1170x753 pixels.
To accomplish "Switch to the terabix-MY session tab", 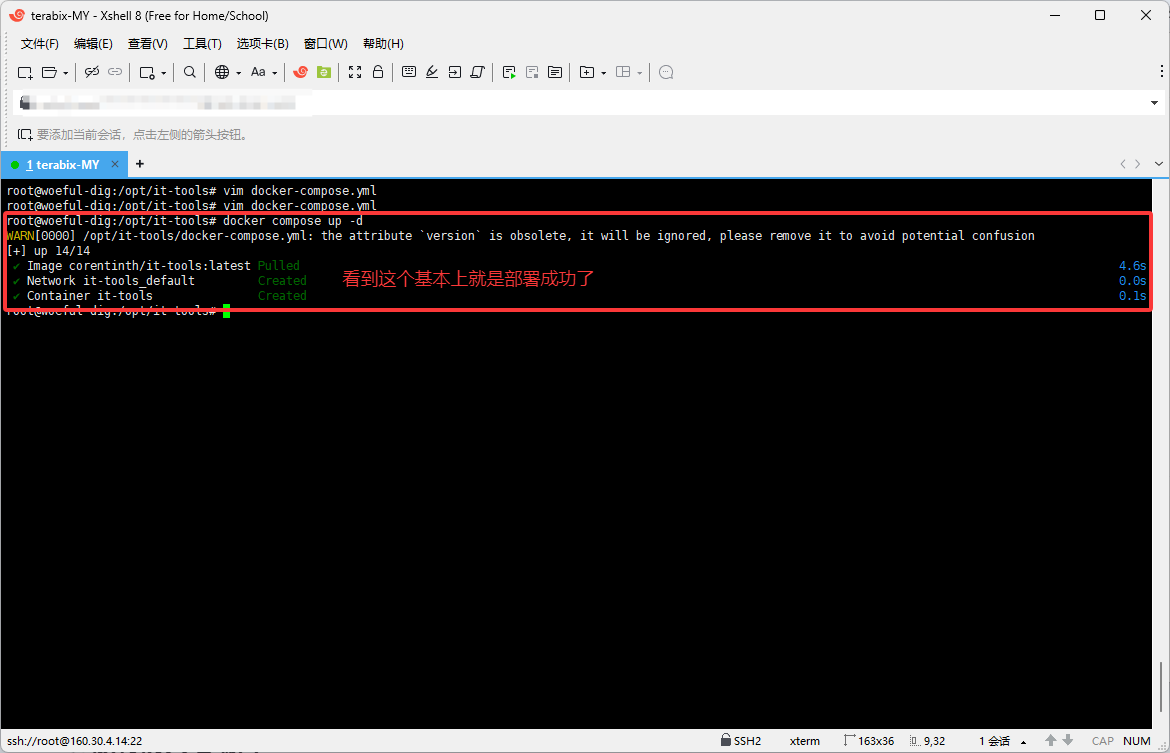I will point(62,164).
